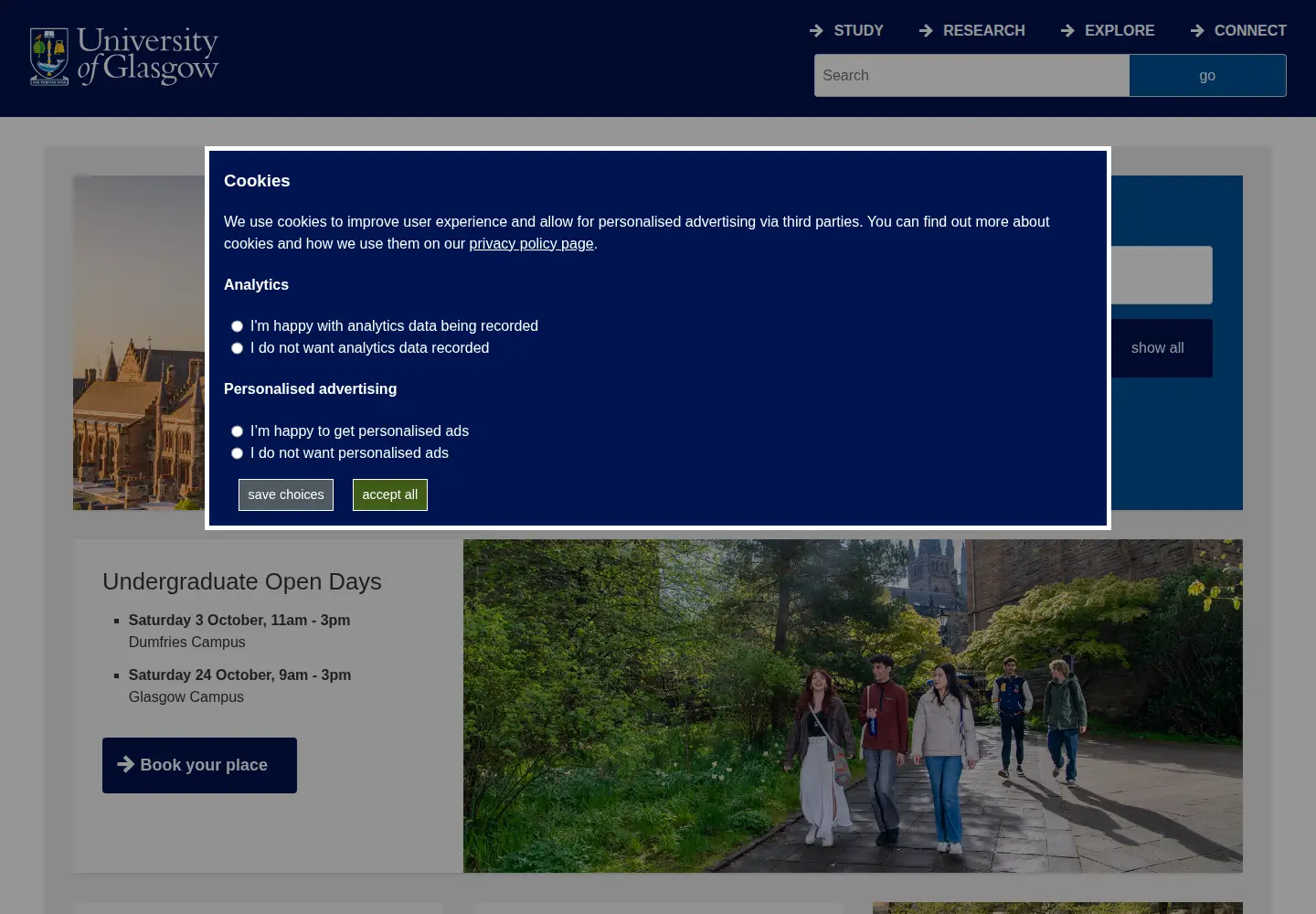Click the Personalised advertising heading

click(310, 389)
